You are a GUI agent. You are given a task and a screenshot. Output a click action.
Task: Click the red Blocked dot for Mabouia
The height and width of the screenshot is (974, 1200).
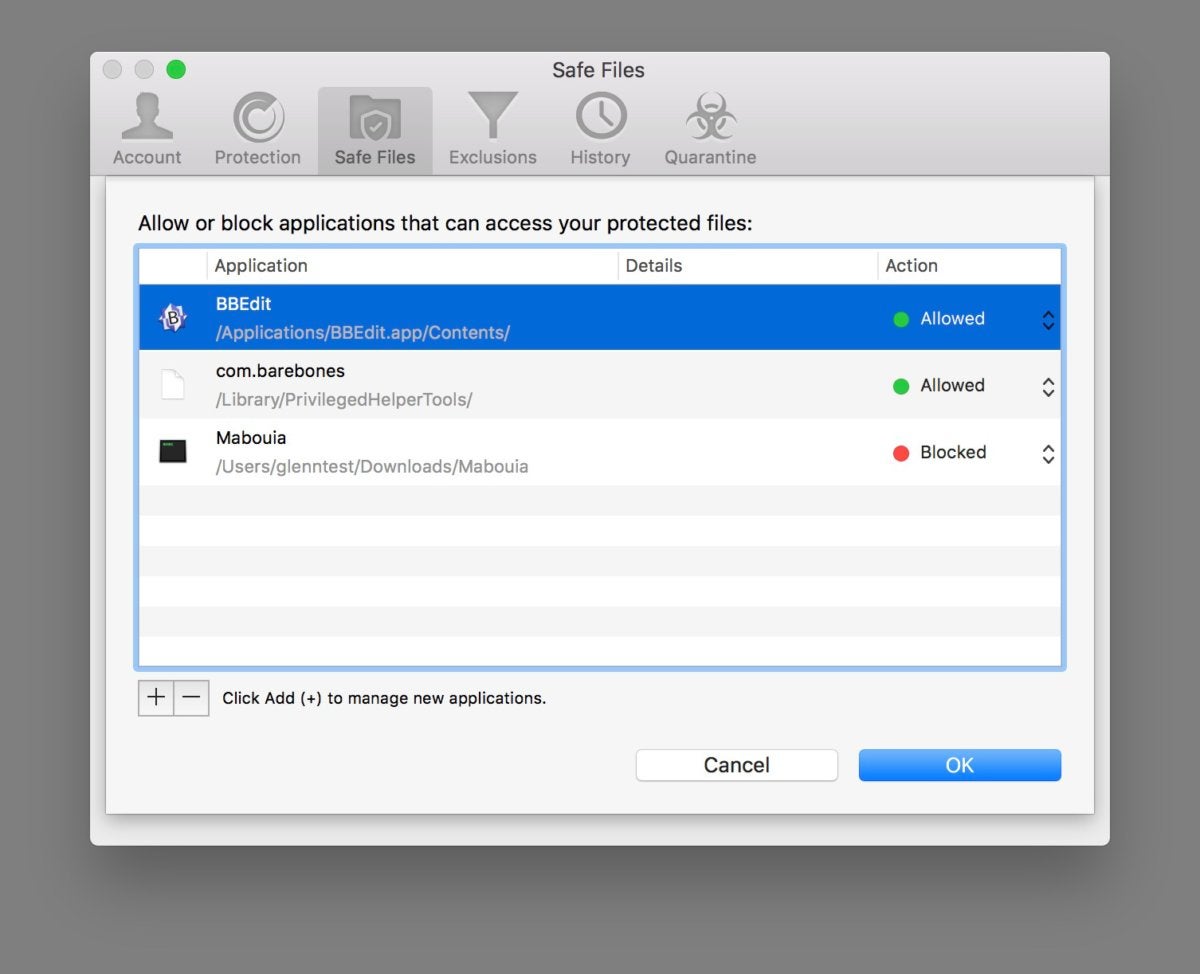pos(901,453)
